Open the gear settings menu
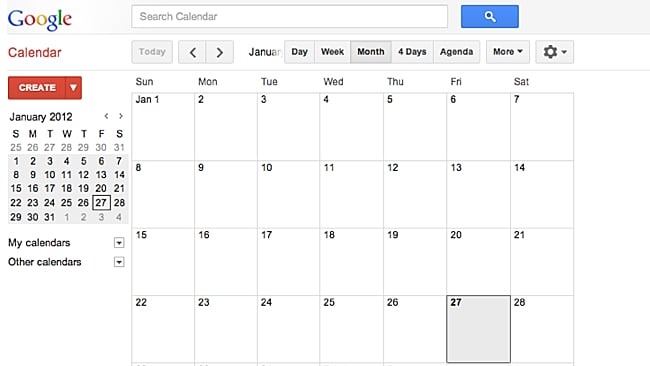The width and height of the screenshot is (650, 366). click(x=554, y=52)
